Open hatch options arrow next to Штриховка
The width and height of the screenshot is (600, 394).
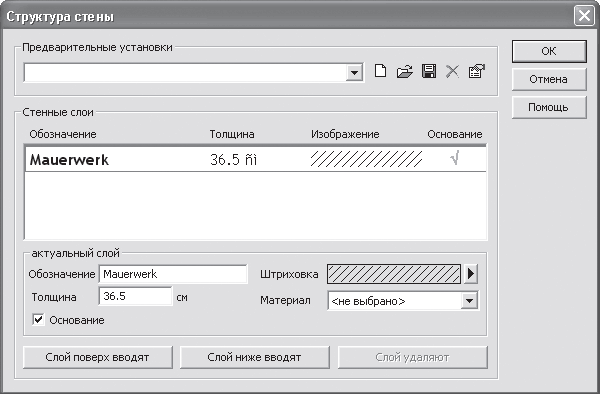[471, 274]
